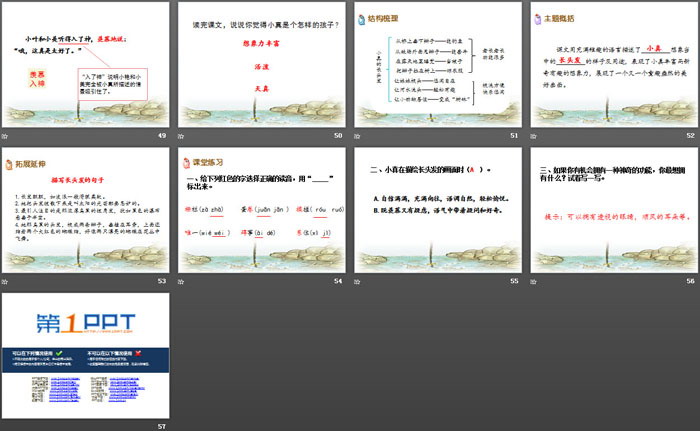Select slide 54 with the 课堂练习 heading
Image resolution: width=700 pixels, height=431 pixels.
(x=262, y=210)
